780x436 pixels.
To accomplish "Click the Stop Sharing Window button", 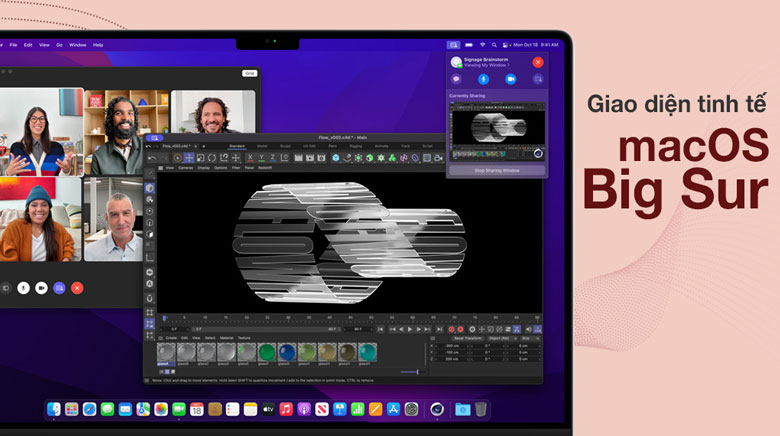I will point(497,171).
